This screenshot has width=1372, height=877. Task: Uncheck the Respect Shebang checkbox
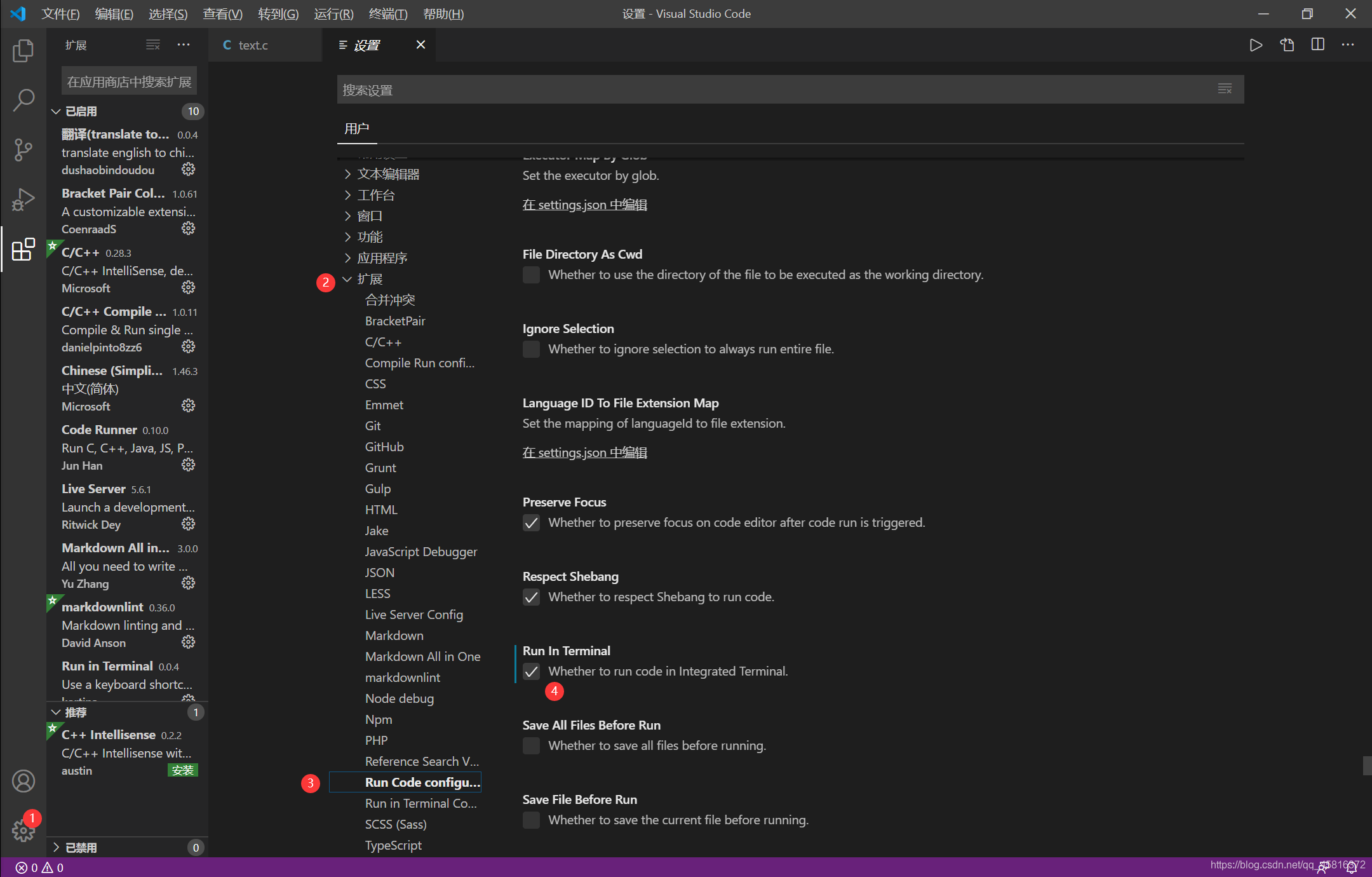point(531,597)
